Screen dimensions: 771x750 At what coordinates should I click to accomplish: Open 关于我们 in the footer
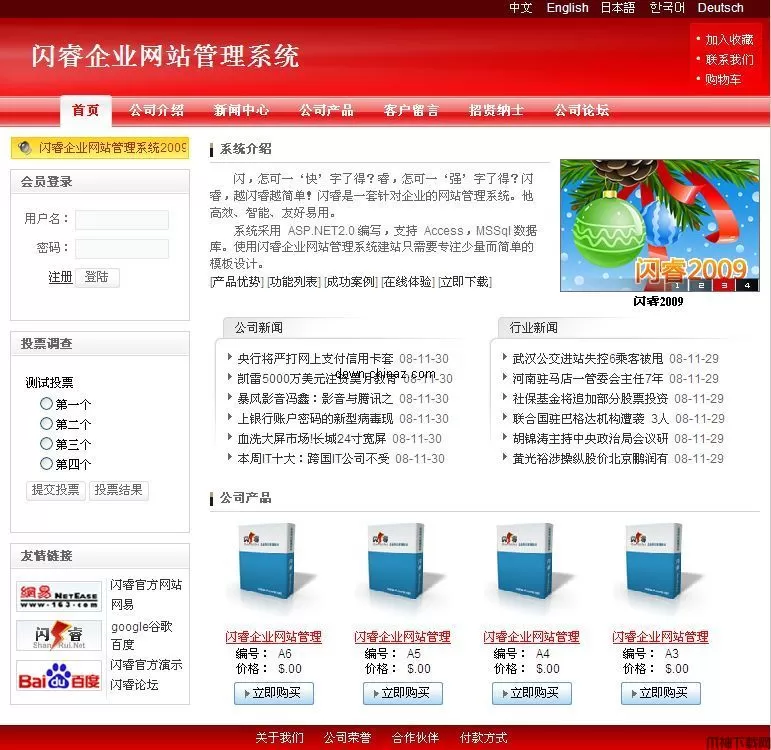tap(280, 738)
